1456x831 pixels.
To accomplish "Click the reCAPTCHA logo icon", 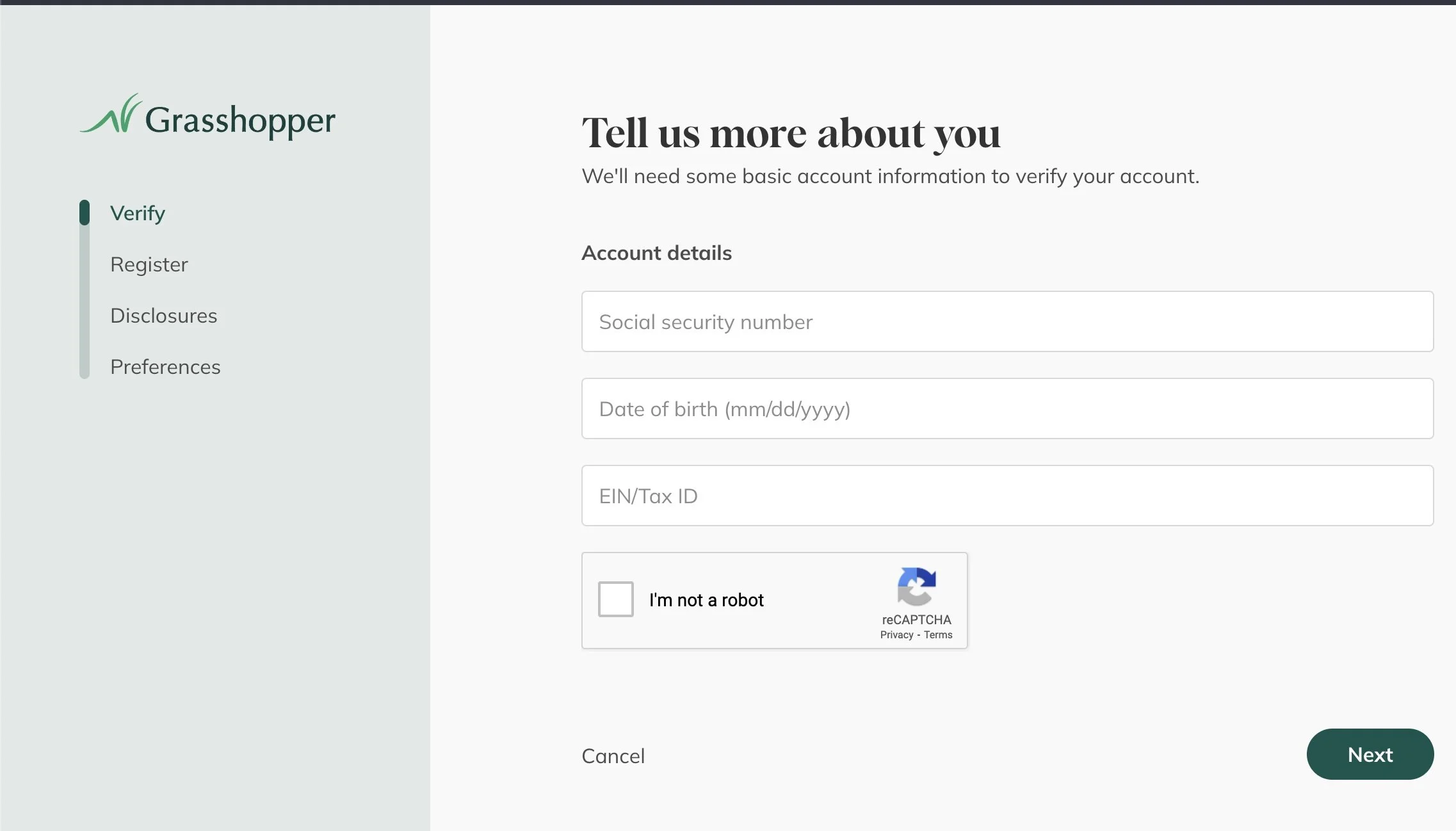I will click(916, 586).
